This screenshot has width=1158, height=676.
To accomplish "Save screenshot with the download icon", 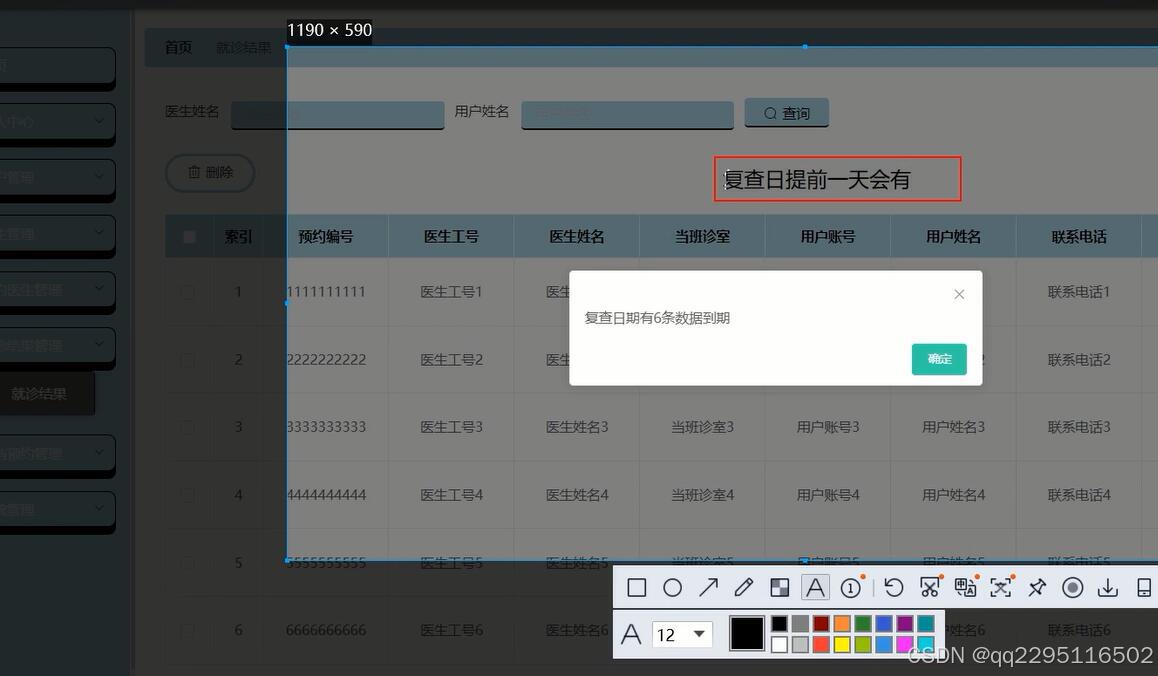I will [1108, 588].
